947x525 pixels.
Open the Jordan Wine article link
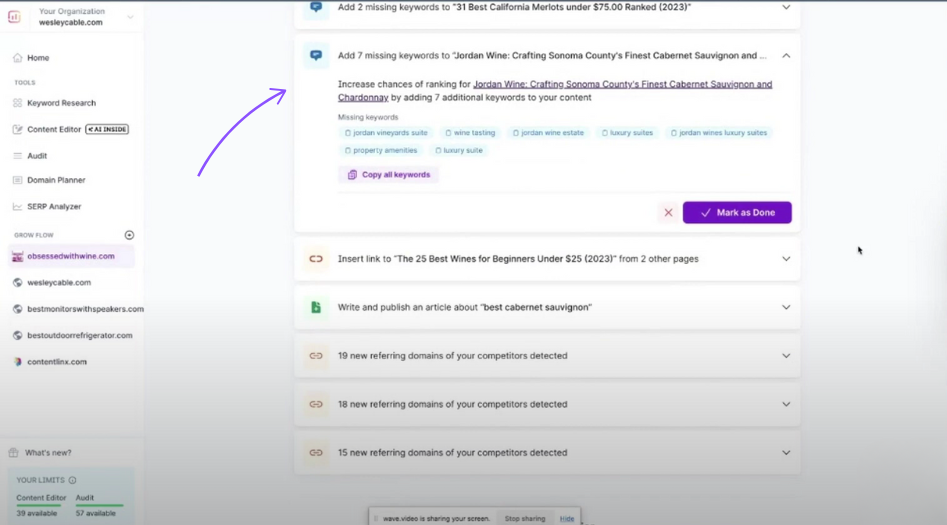554,91
